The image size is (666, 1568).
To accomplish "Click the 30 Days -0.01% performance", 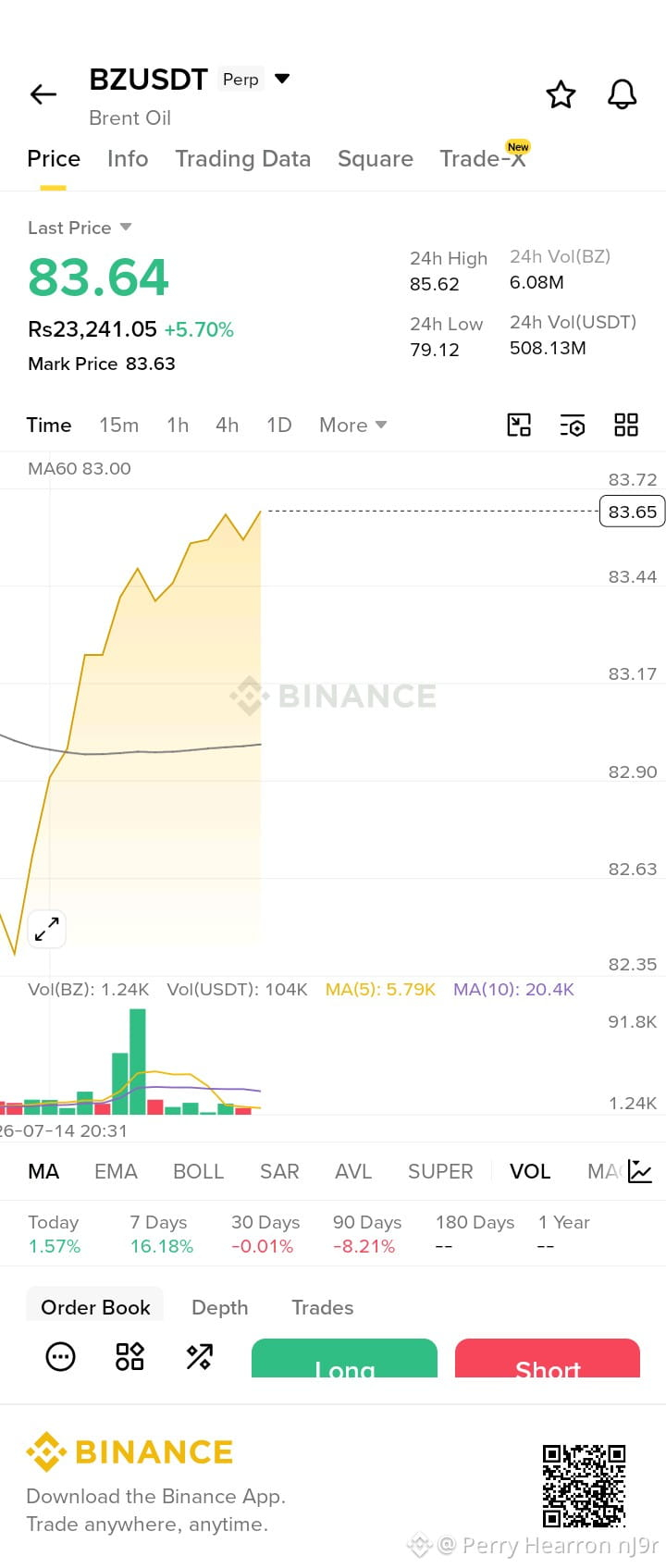I will (265, 1234).
